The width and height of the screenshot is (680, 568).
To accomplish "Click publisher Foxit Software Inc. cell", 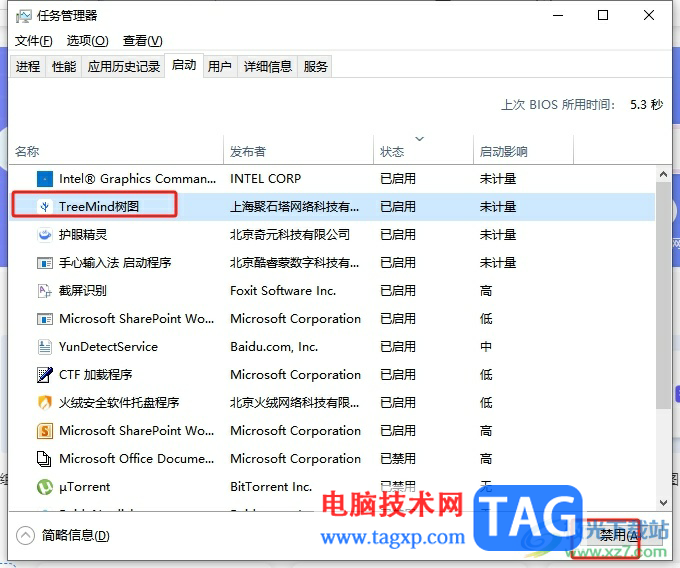I will 283,291.
